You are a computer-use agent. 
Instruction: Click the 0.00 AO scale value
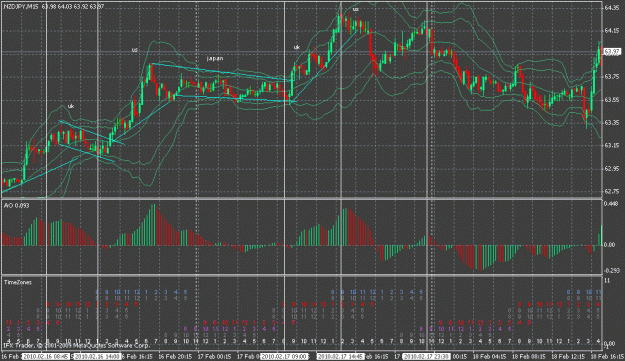(610, 245)
